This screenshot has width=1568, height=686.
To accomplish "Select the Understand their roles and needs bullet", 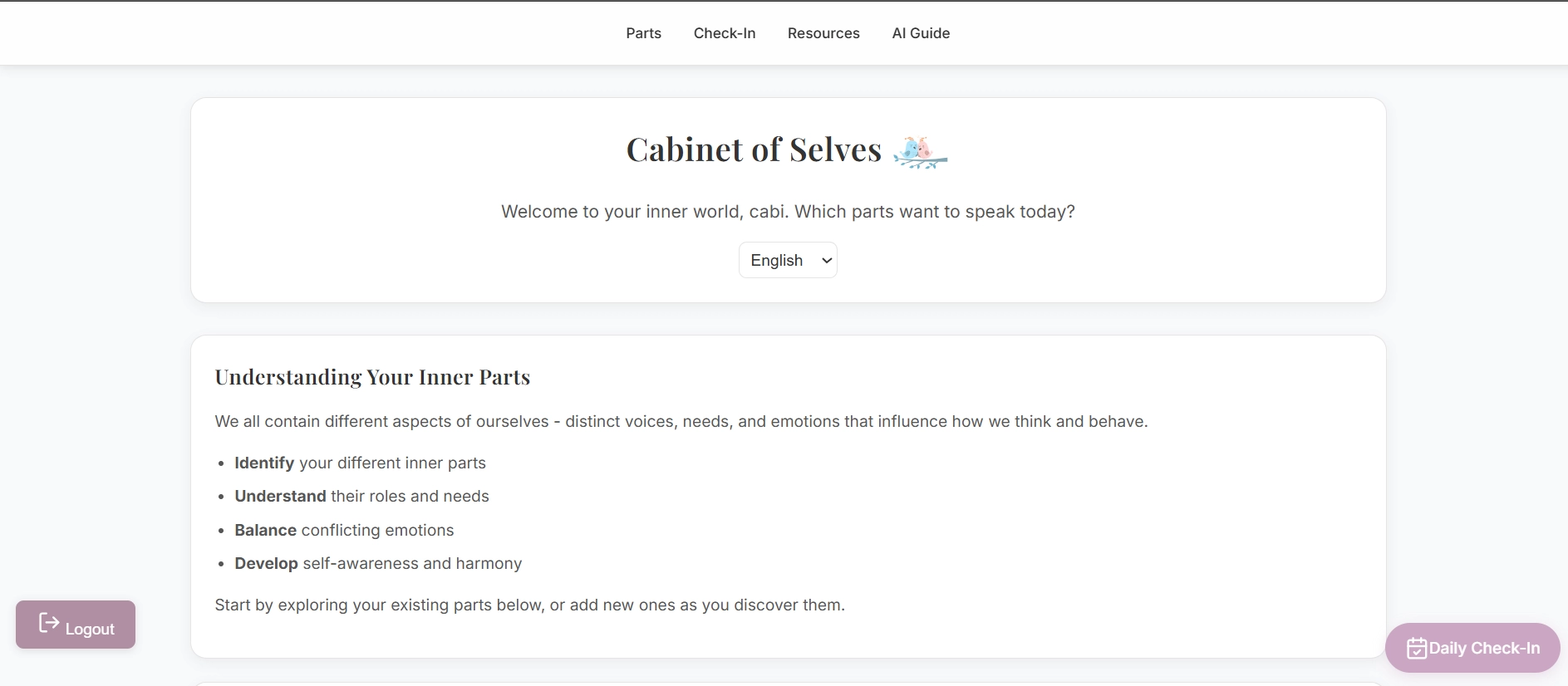I will click(x=361, y=496).
